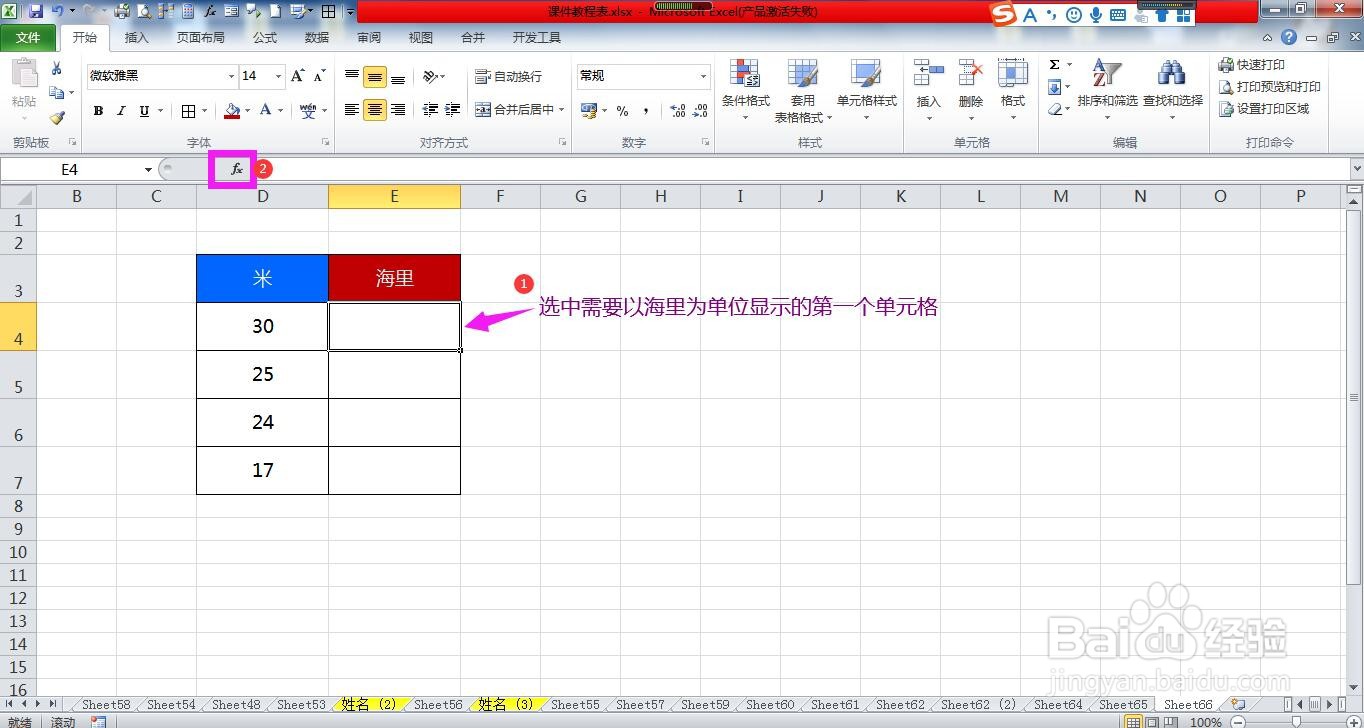This screenshot has width=1364, height=728.
Task: Open the number format dropdown 常规
Action: (703, 76)
